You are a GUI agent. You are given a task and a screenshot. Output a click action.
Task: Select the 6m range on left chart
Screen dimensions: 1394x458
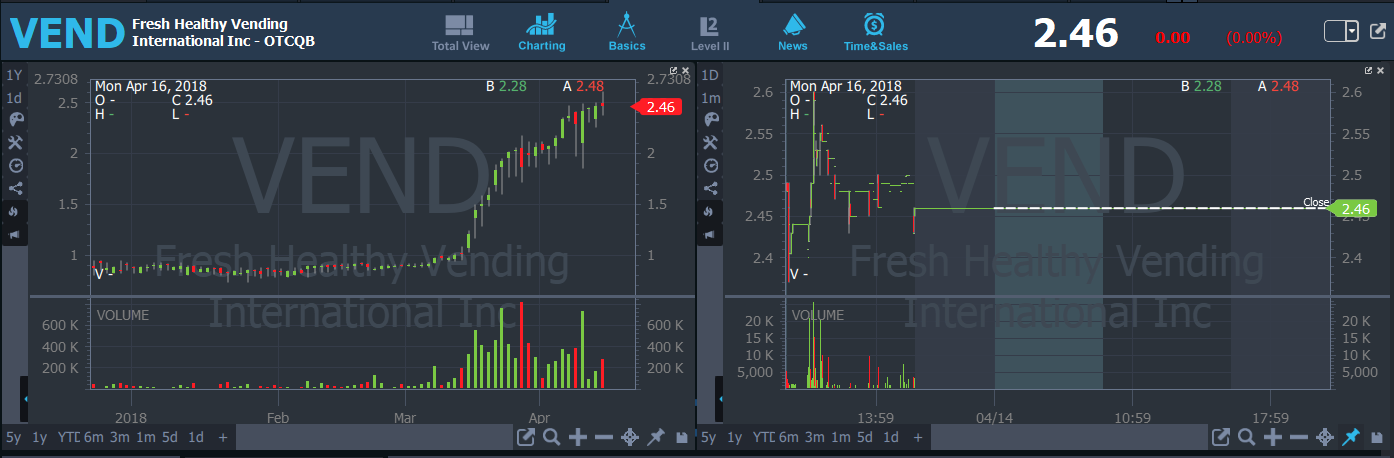(x=93, y=437)
